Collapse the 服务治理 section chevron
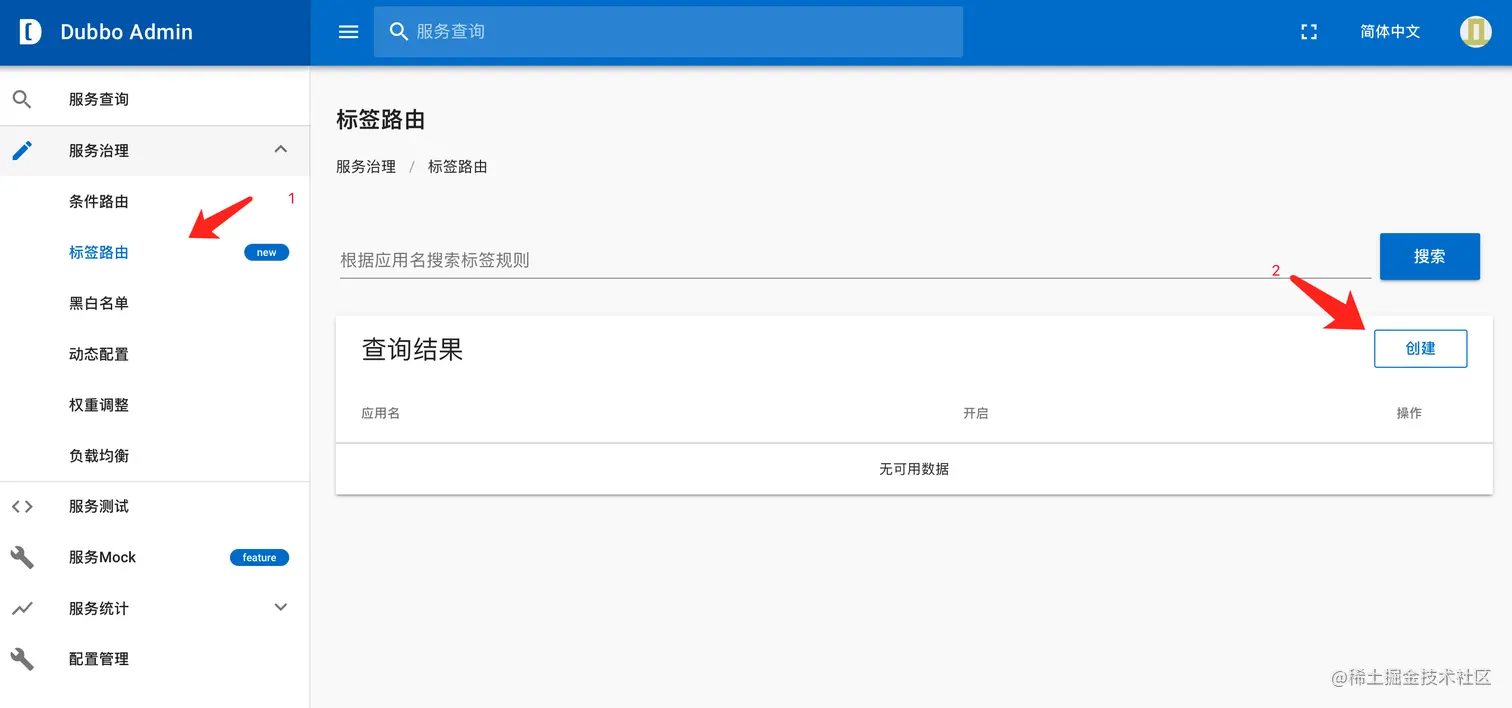Viewport: 1512px width, 708px height. [281, 150]
